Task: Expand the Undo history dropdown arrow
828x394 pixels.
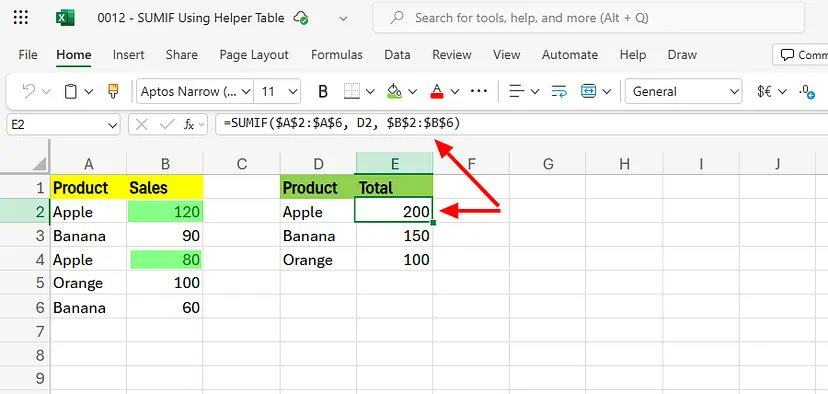Action: pyautogui.click(x=46, y=92)
